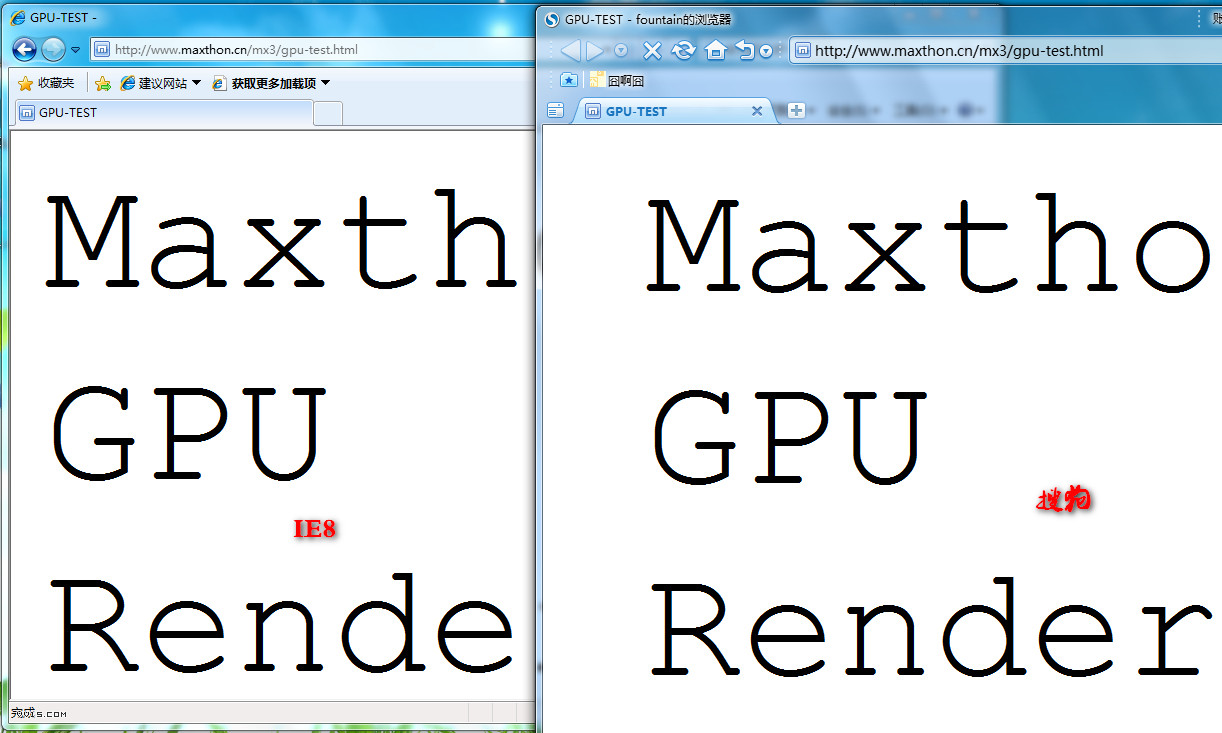The image size is (1222, 733).
Task: Open Sogou history dropdown beside forward arrow
Action: (x=621, y=50)
